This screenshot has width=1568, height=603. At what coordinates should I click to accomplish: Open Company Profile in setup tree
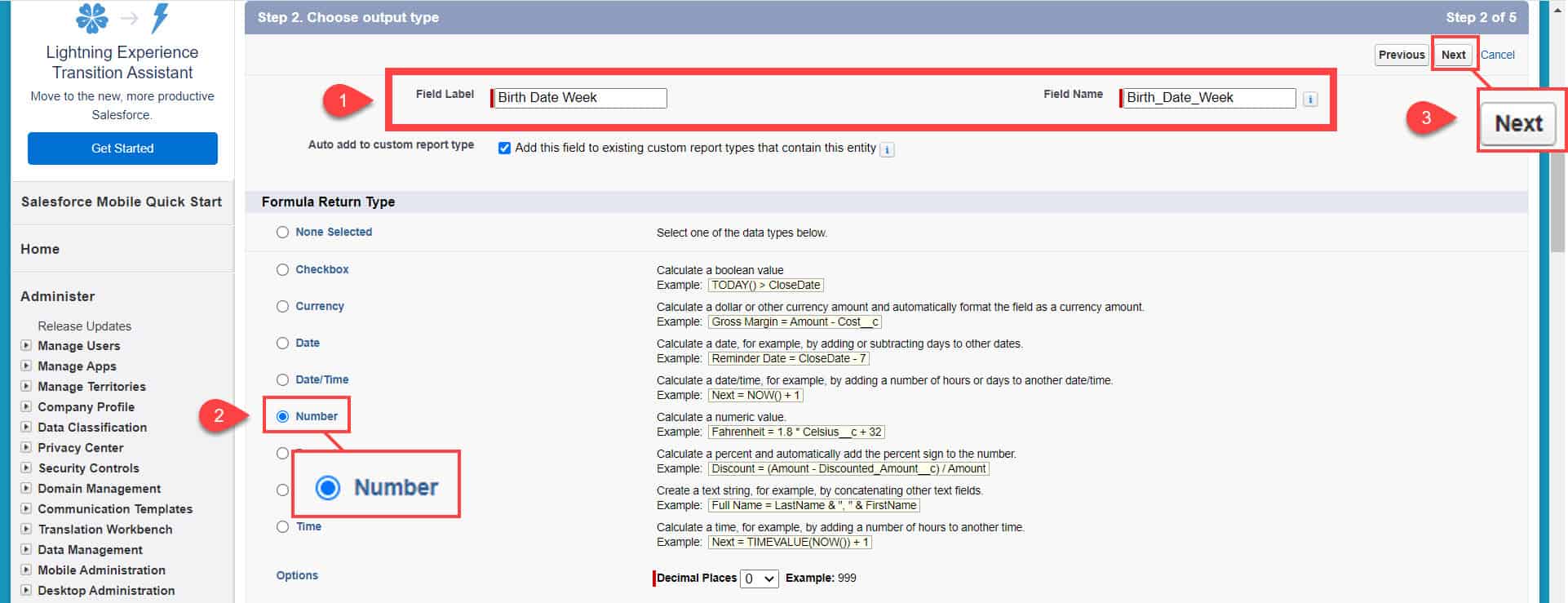pos(86,407)
